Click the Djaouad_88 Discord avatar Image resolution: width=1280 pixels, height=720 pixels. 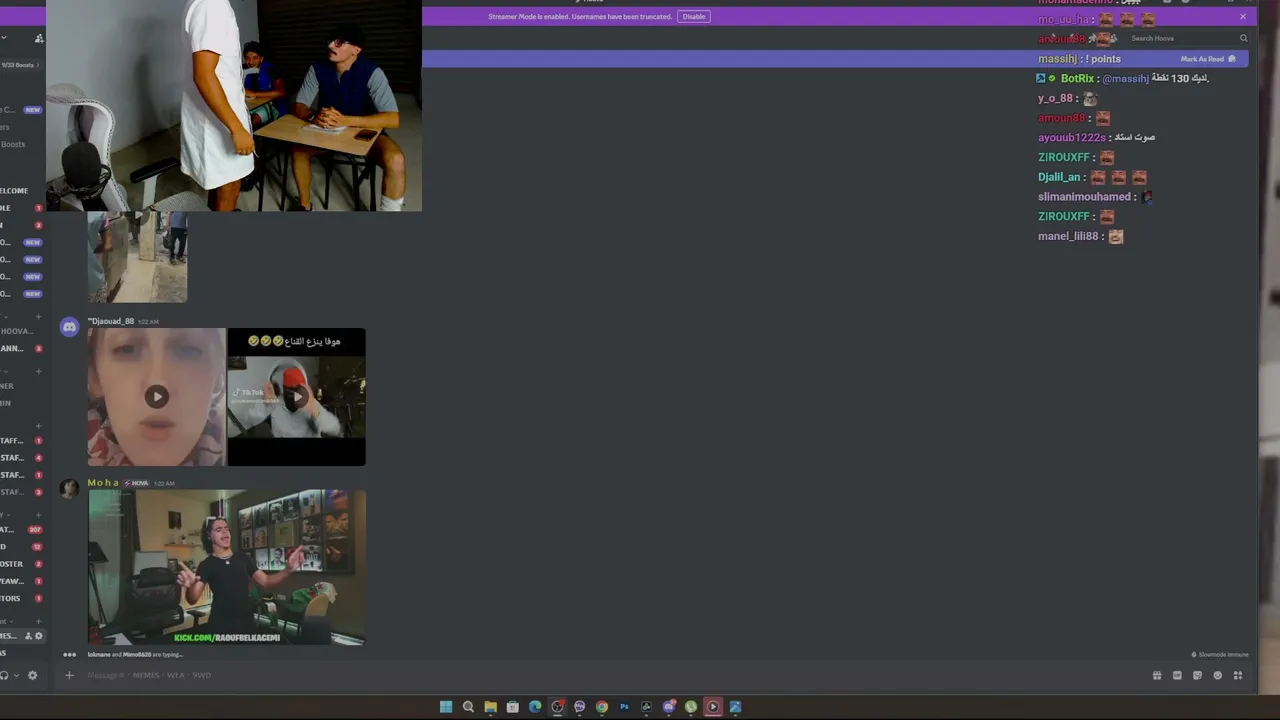pos(69,327)
